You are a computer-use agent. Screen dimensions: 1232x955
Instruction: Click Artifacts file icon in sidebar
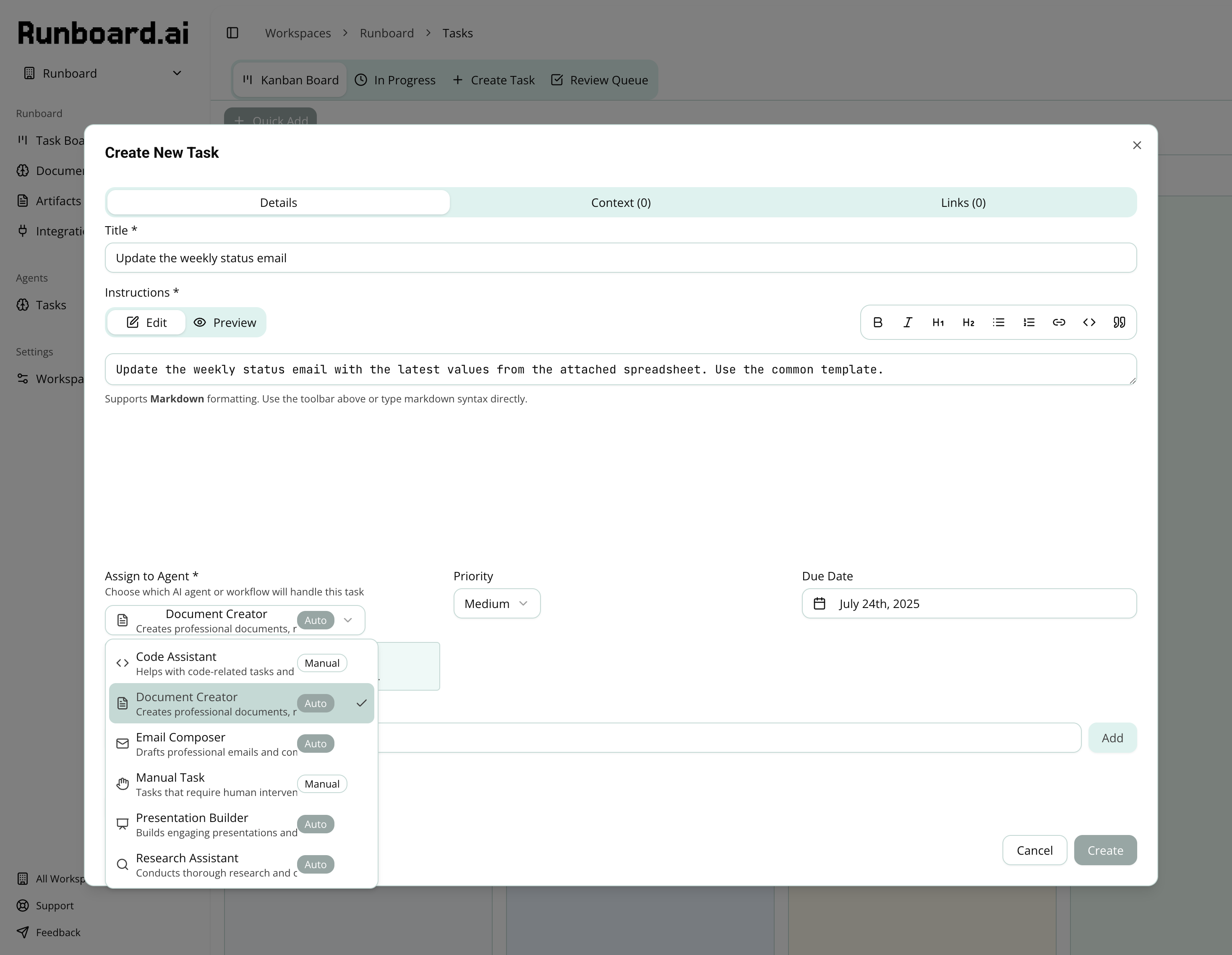pyautogui.click(x=23, y=201)
